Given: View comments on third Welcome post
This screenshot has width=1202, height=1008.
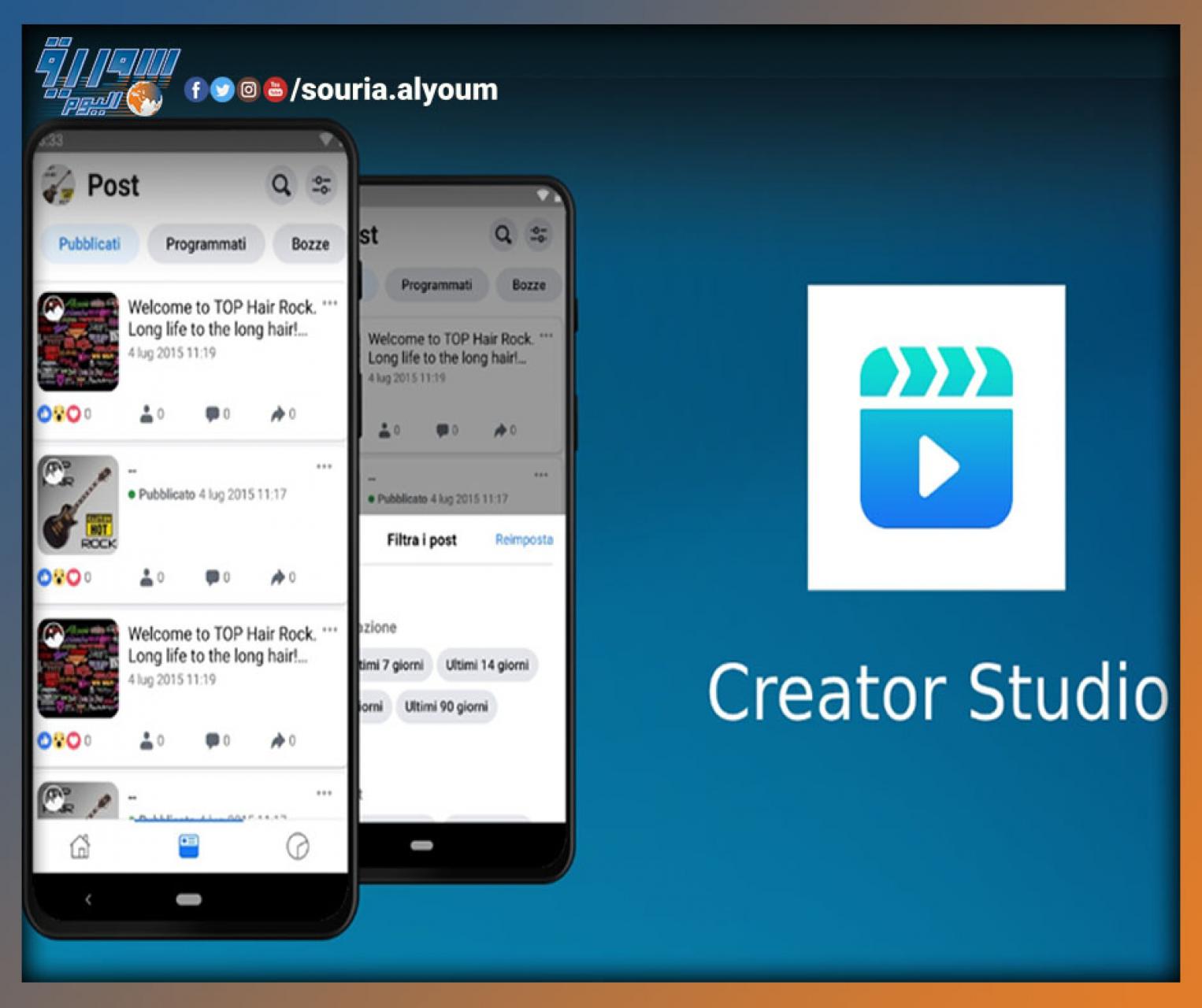Looking at the screenshot, I should (x=217, y=740).
